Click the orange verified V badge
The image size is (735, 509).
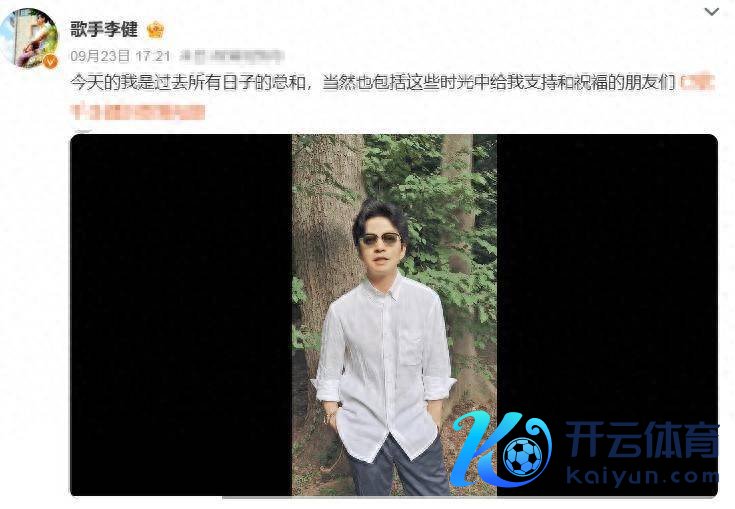(x=50, y=61)
